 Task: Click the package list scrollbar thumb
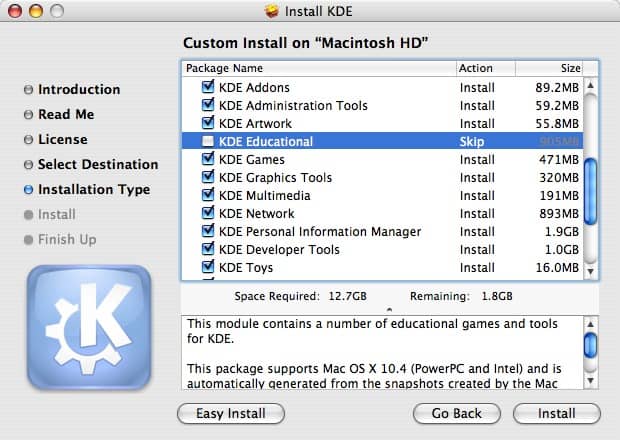[x=590, y=184]
